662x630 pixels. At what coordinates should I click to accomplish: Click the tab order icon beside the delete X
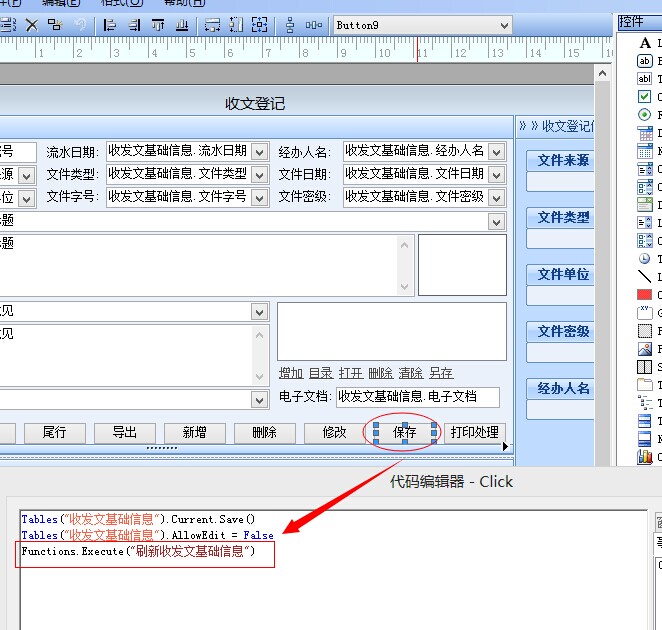point(55,25)
